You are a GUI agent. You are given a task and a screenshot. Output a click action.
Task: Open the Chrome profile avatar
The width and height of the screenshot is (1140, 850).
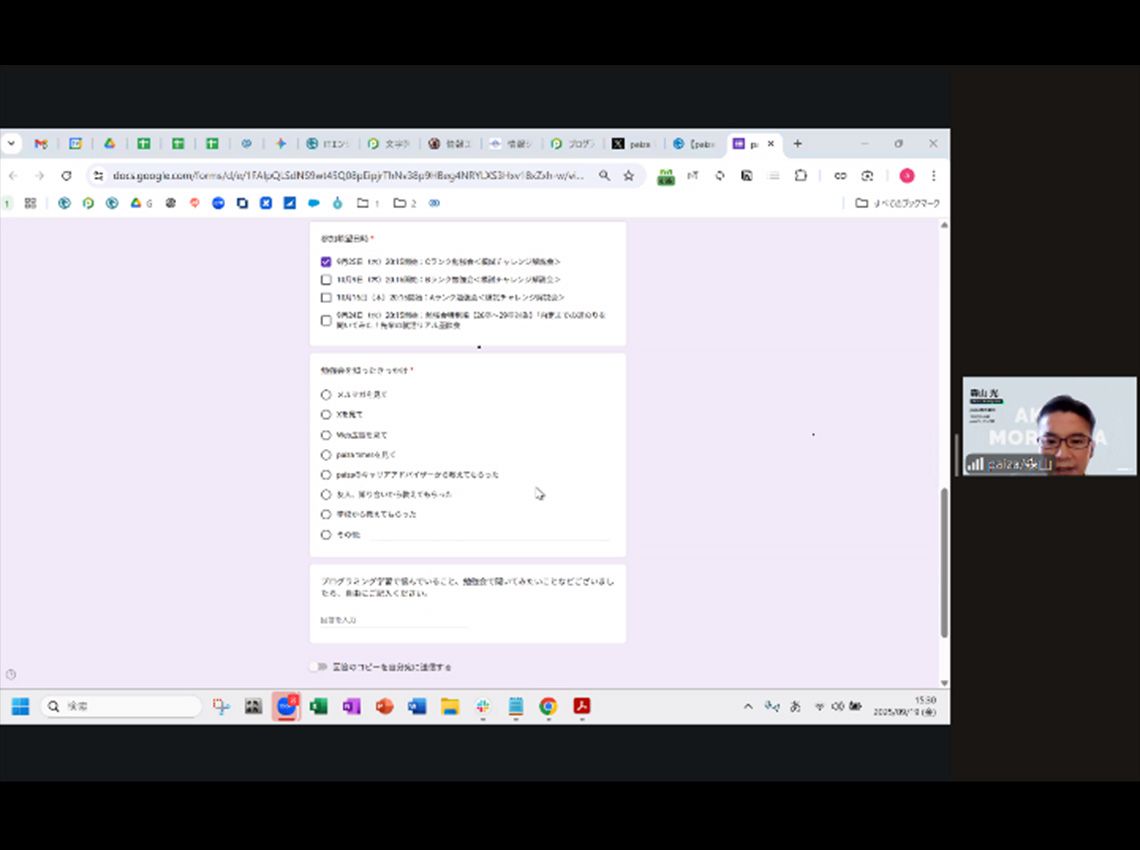click(x=906, y=176)
